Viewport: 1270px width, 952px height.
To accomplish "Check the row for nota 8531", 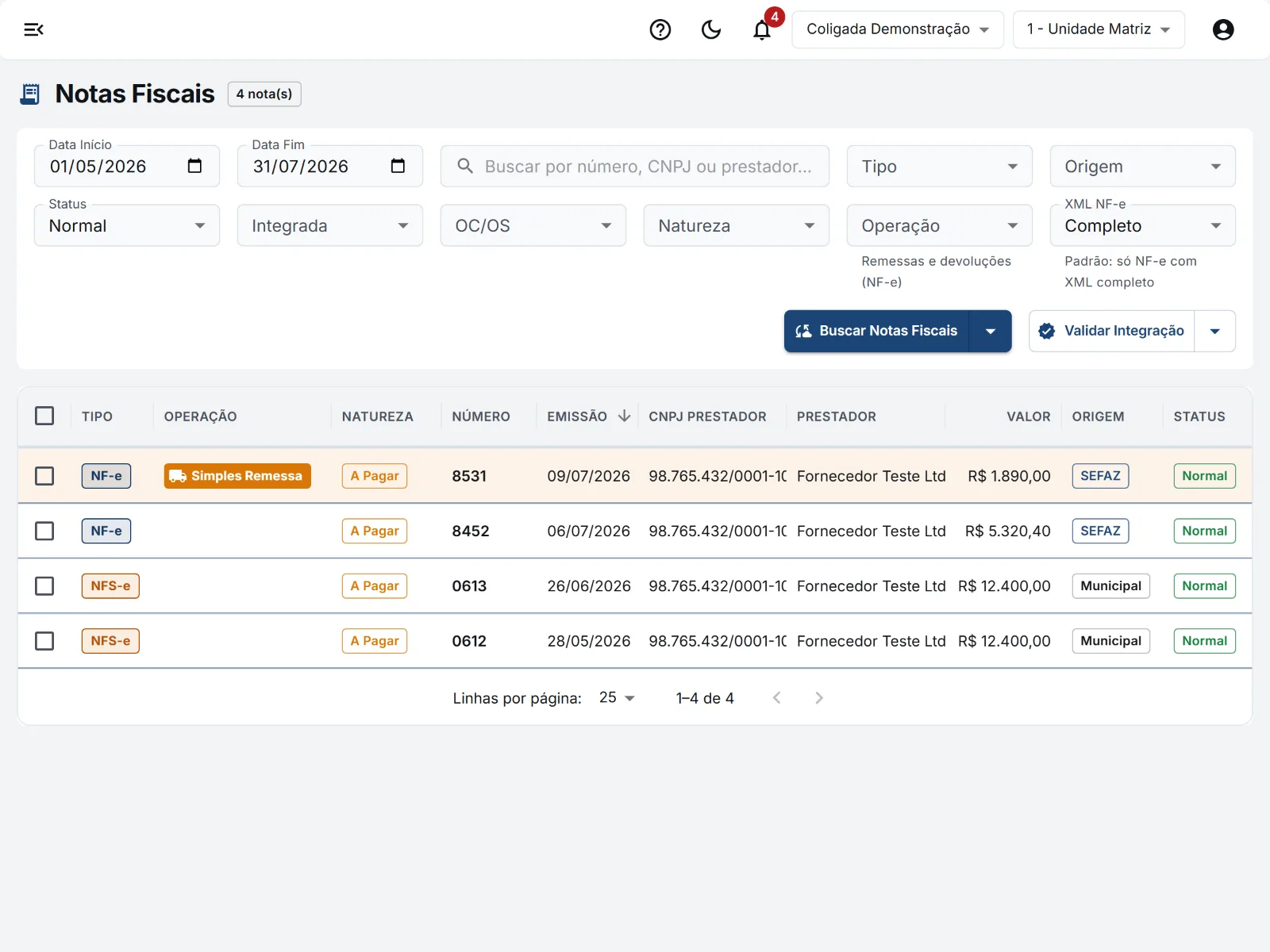I will pyautogui.click(x=44, y=476).
